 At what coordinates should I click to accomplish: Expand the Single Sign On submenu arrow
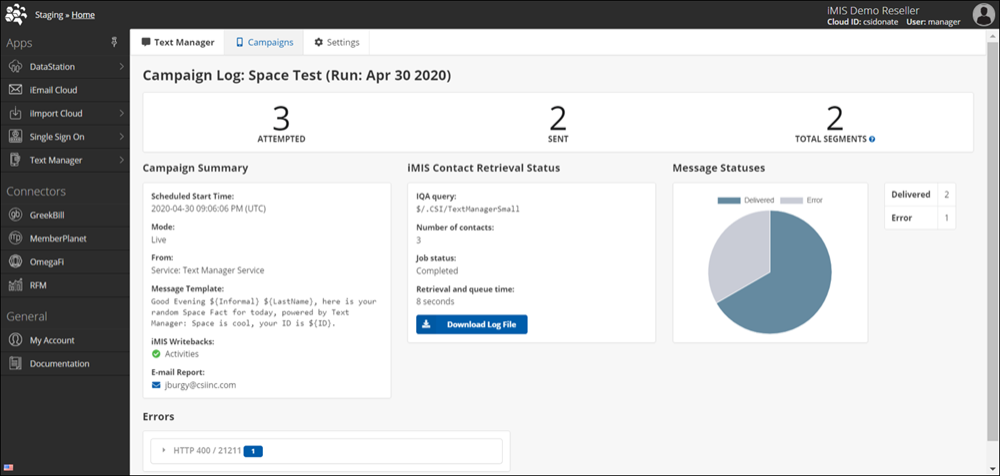[x=121, y=137]
